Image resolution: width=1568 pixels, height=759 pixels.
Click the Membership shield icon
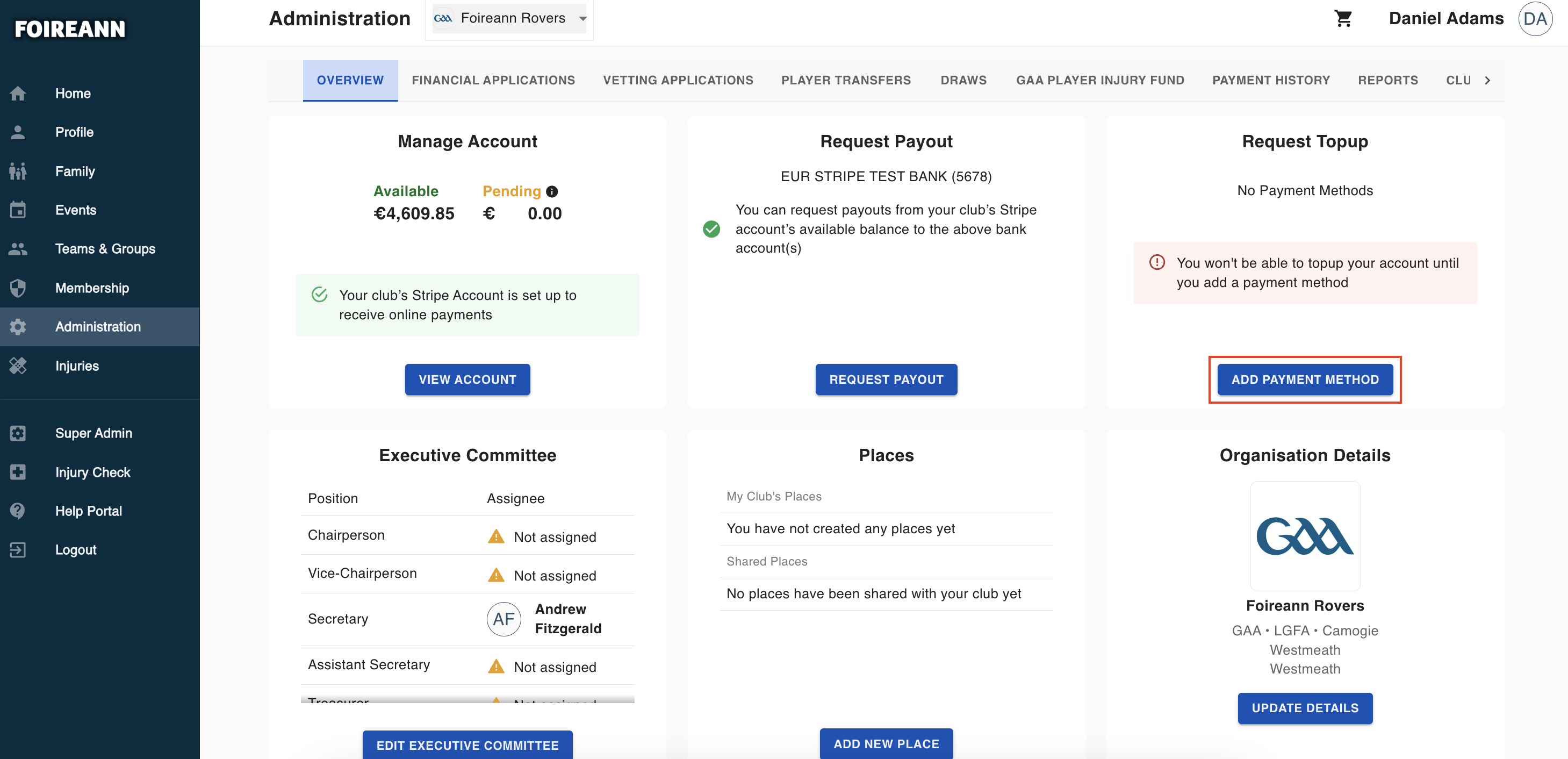pos(18,288)
